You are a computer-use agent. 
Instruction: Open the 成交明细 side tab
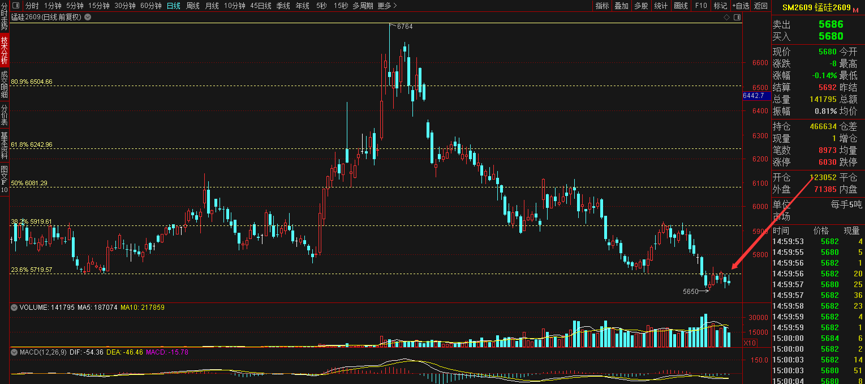(x=4, y=83)
